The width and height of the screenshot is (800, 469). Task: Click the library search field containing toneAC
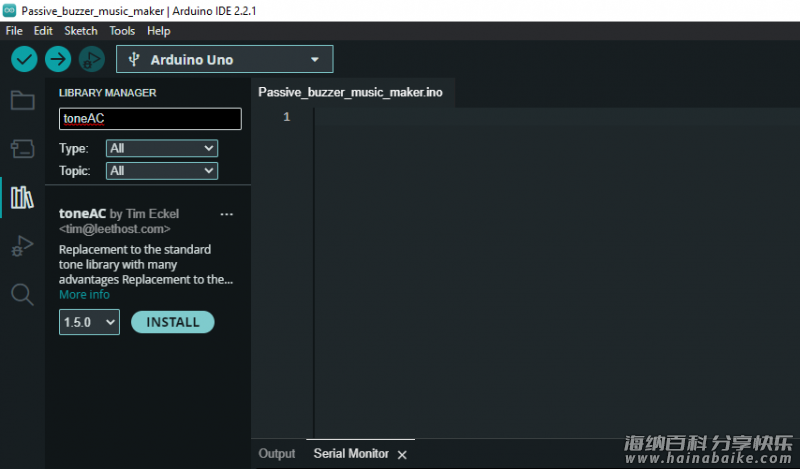coord(150,118)
